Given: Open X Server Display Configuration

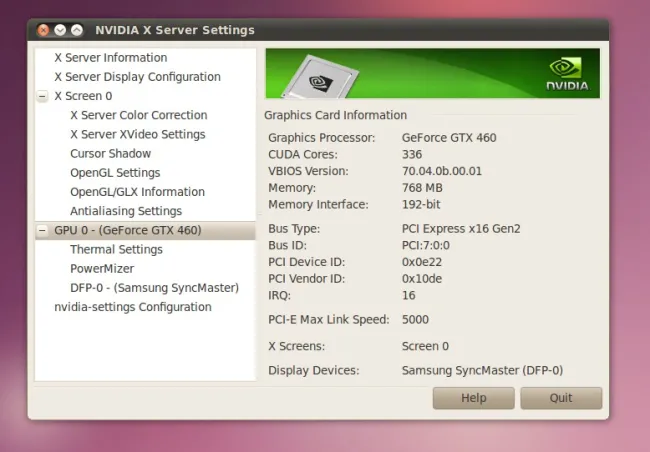Looking at the screenshot, I should click(137, 77).
